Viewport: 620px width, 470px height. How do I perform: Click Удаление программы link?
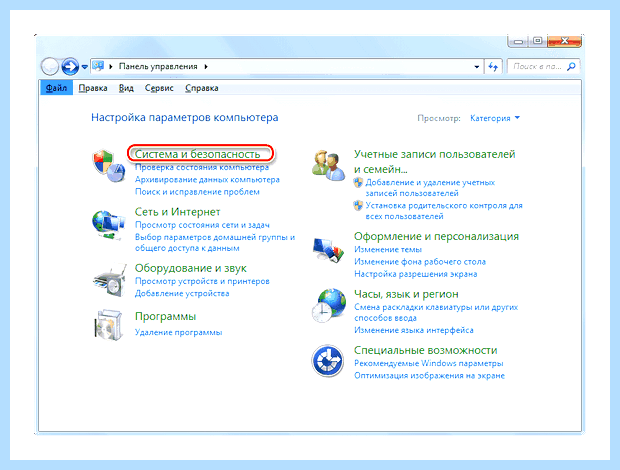[x=178, y=332]
